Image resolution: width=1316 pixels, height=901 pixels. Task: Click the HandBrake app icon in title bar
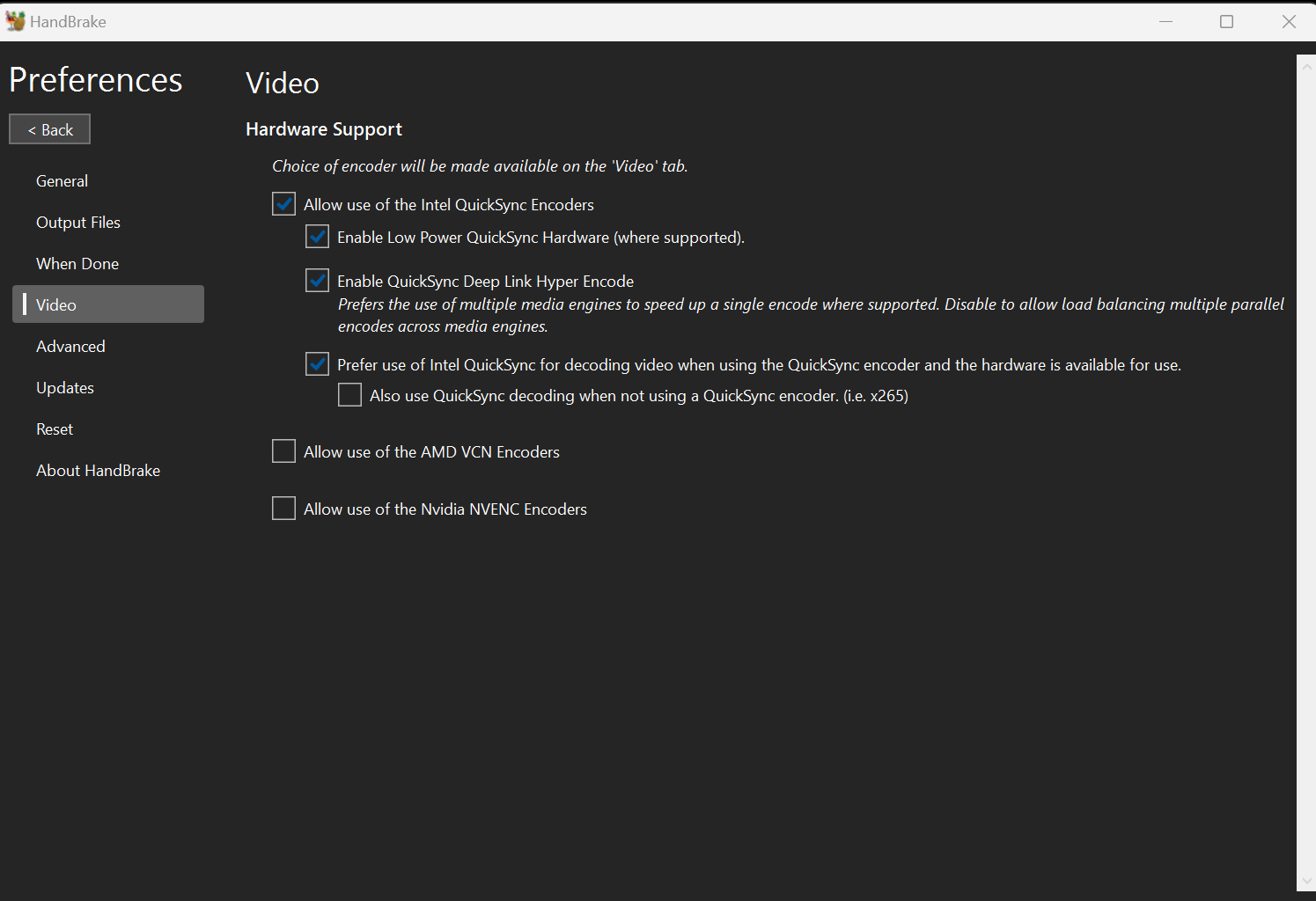[15, 21]
